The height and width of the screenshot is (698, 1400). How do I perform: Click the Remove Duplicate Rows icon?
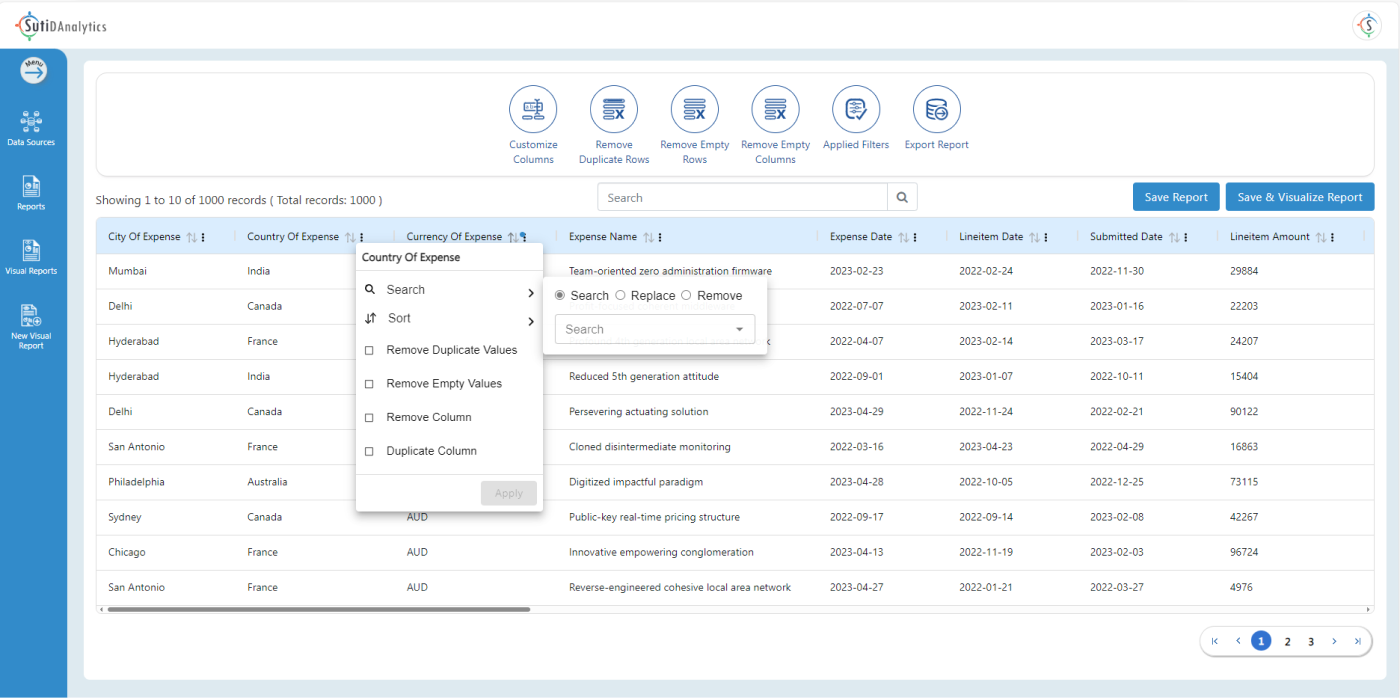[x=614, y=110]
